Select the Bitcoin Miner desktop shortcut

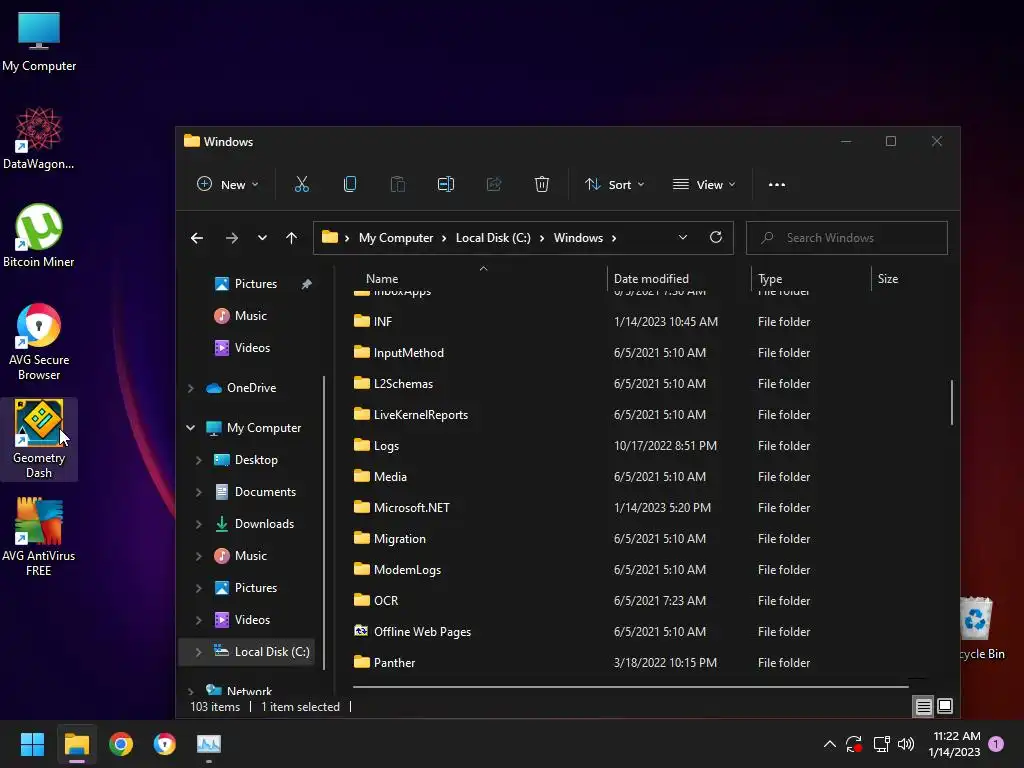[x=39, y=236]
